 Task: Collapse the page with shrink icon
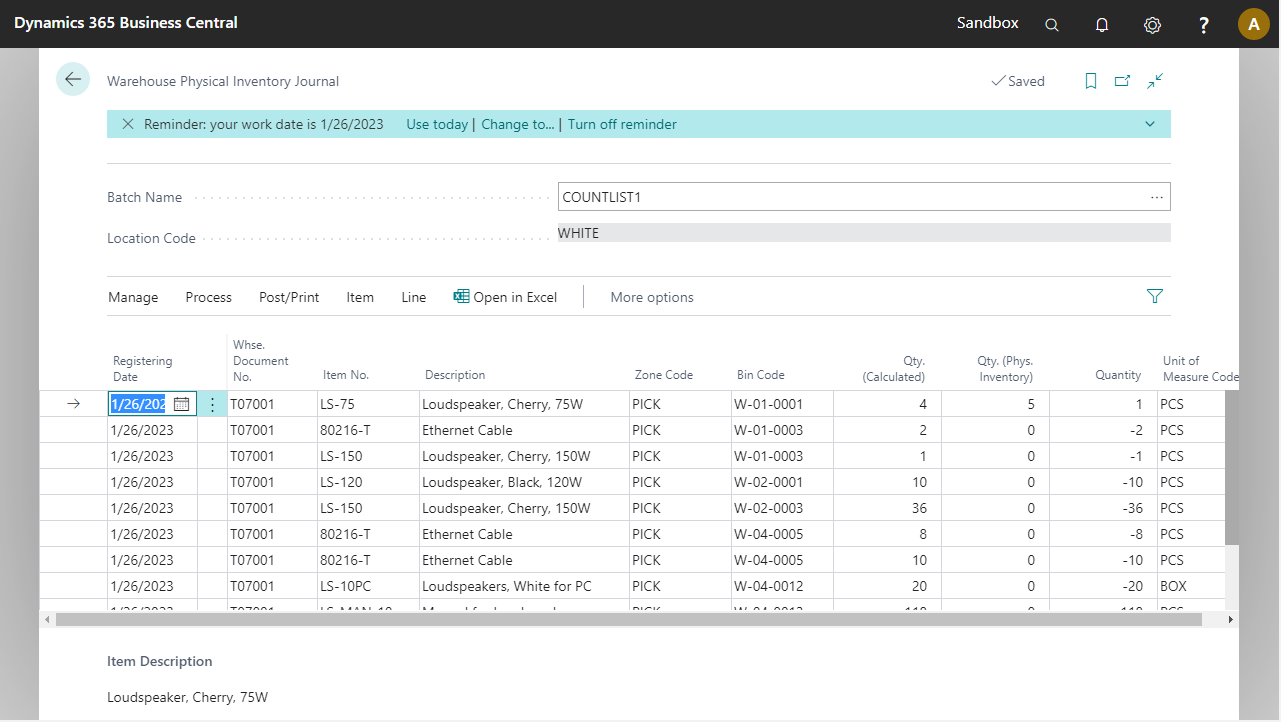coord(1155,81)
